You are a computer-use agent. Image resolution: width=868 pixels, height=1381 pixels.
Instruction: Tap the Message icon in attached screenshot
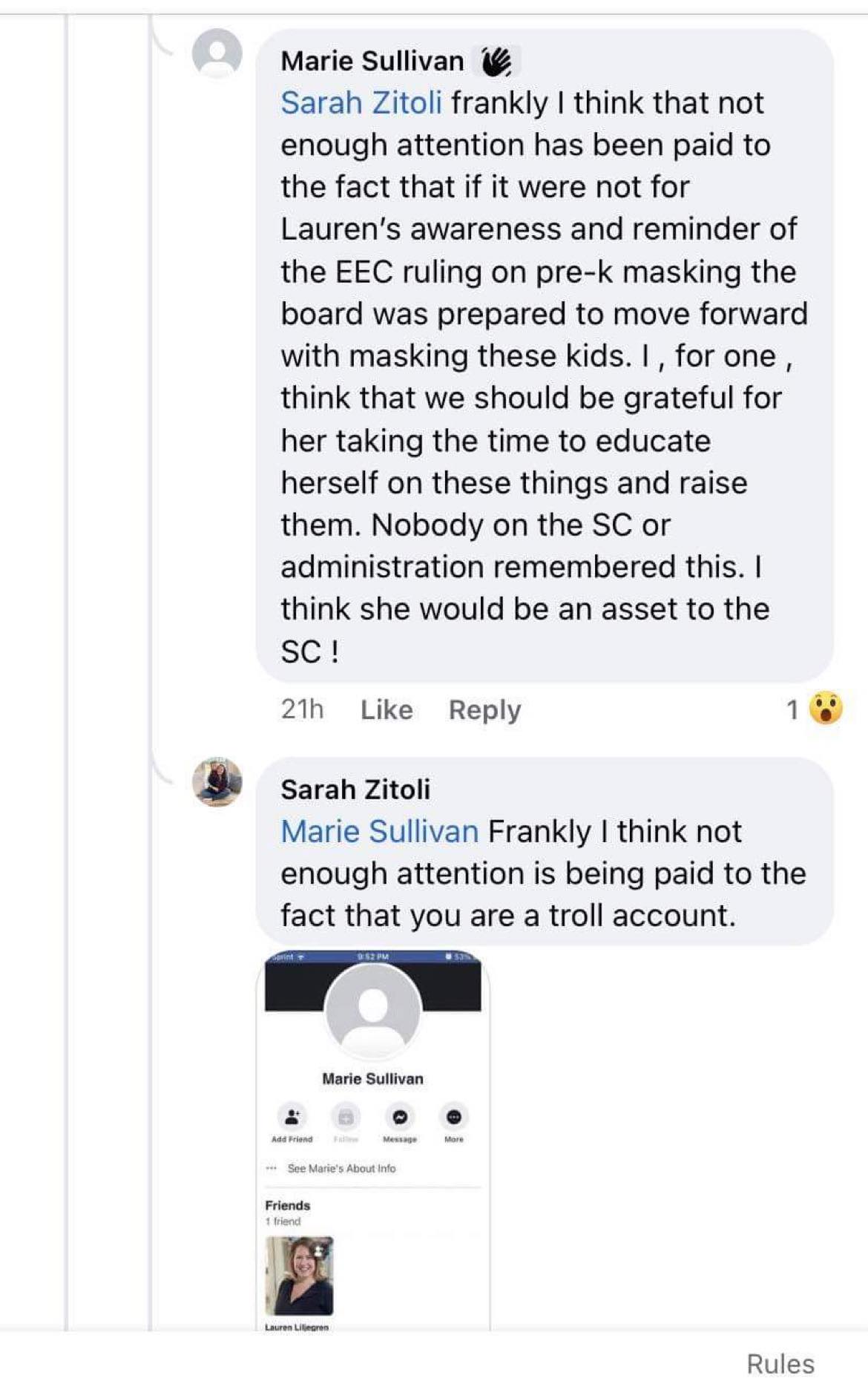tap(399, 1117)
